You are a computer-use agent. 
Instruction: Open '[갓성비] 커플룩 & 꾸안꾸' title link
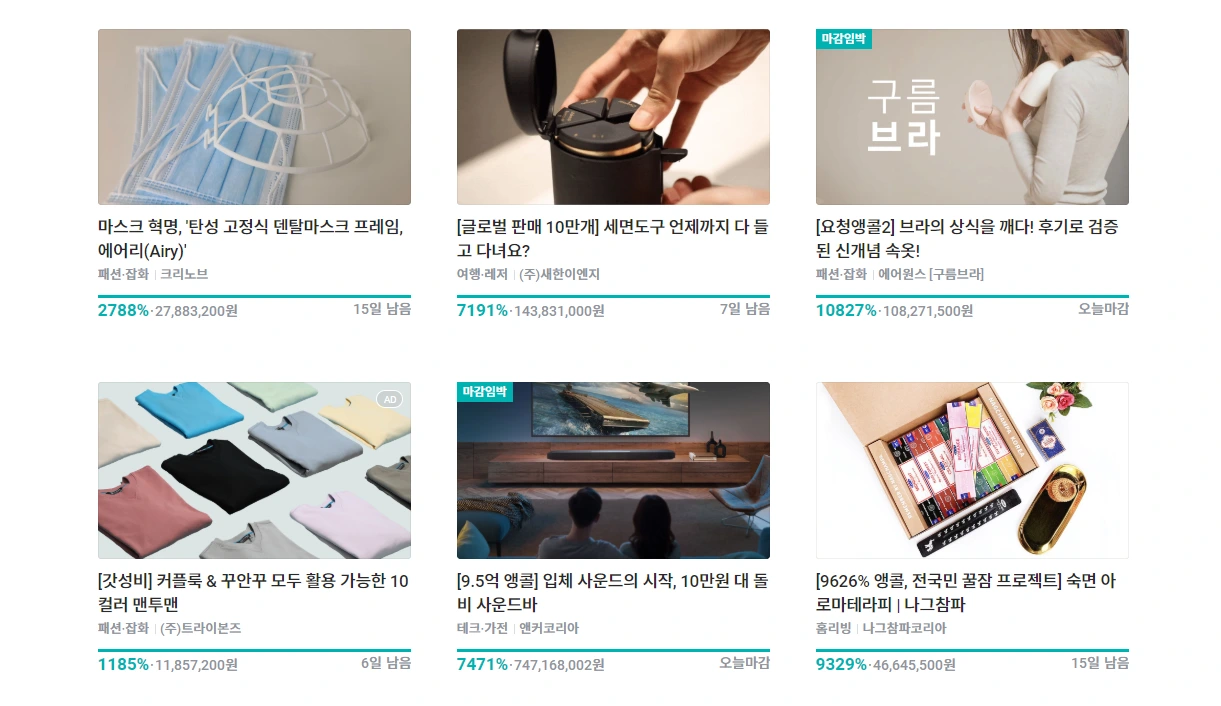click(253, 593)
